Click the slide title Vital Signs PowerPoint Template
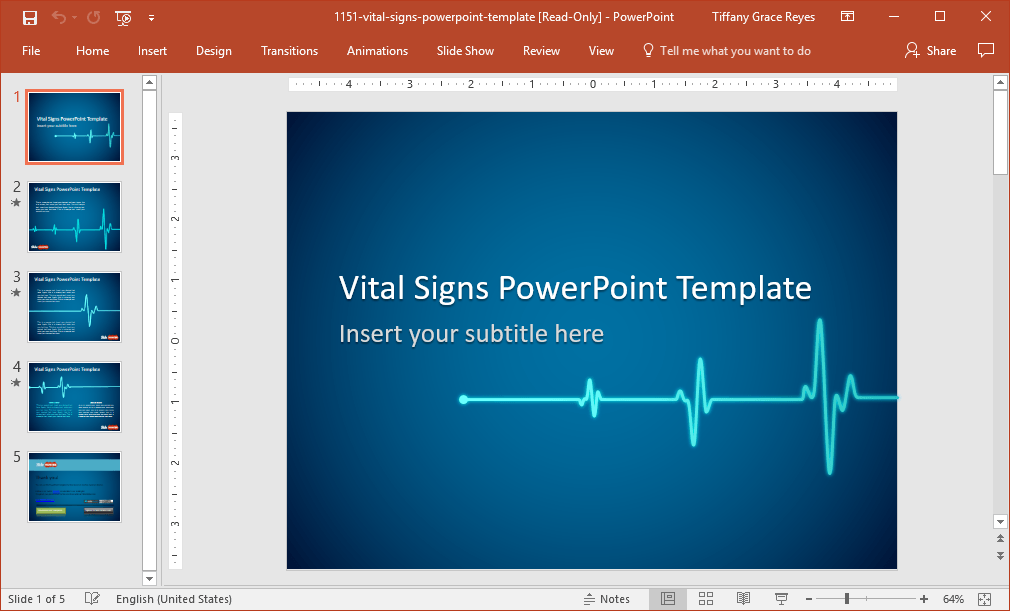Image resolution: width=1010 pixels, height=611 pixels. [x=575, y=287]
